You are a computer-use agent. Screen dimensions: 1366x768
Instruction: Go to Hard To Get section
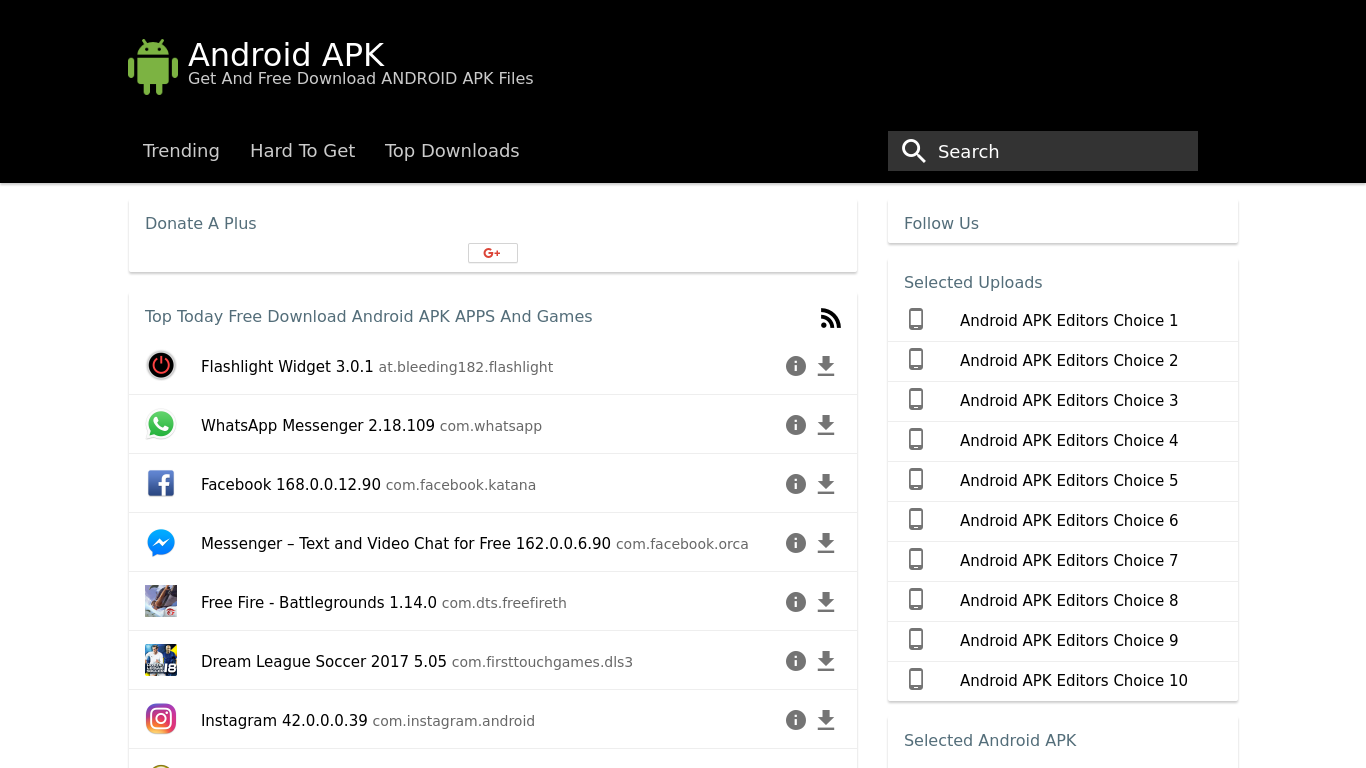(x=302, y=151)
